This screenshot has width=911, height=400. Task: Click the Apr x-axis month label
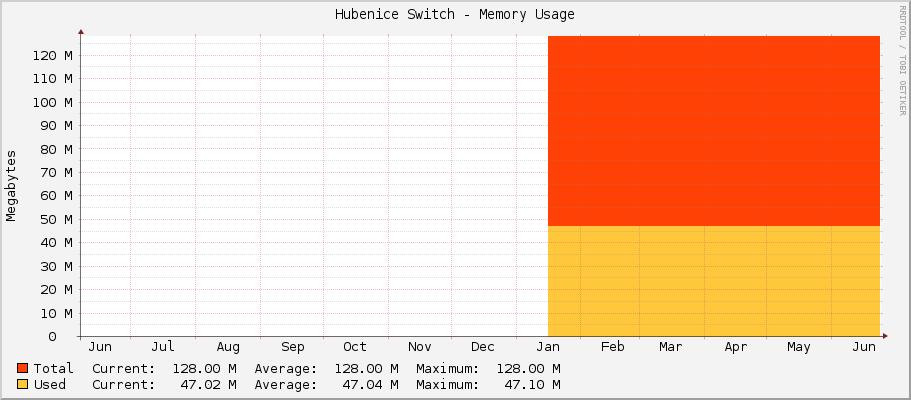736,347
